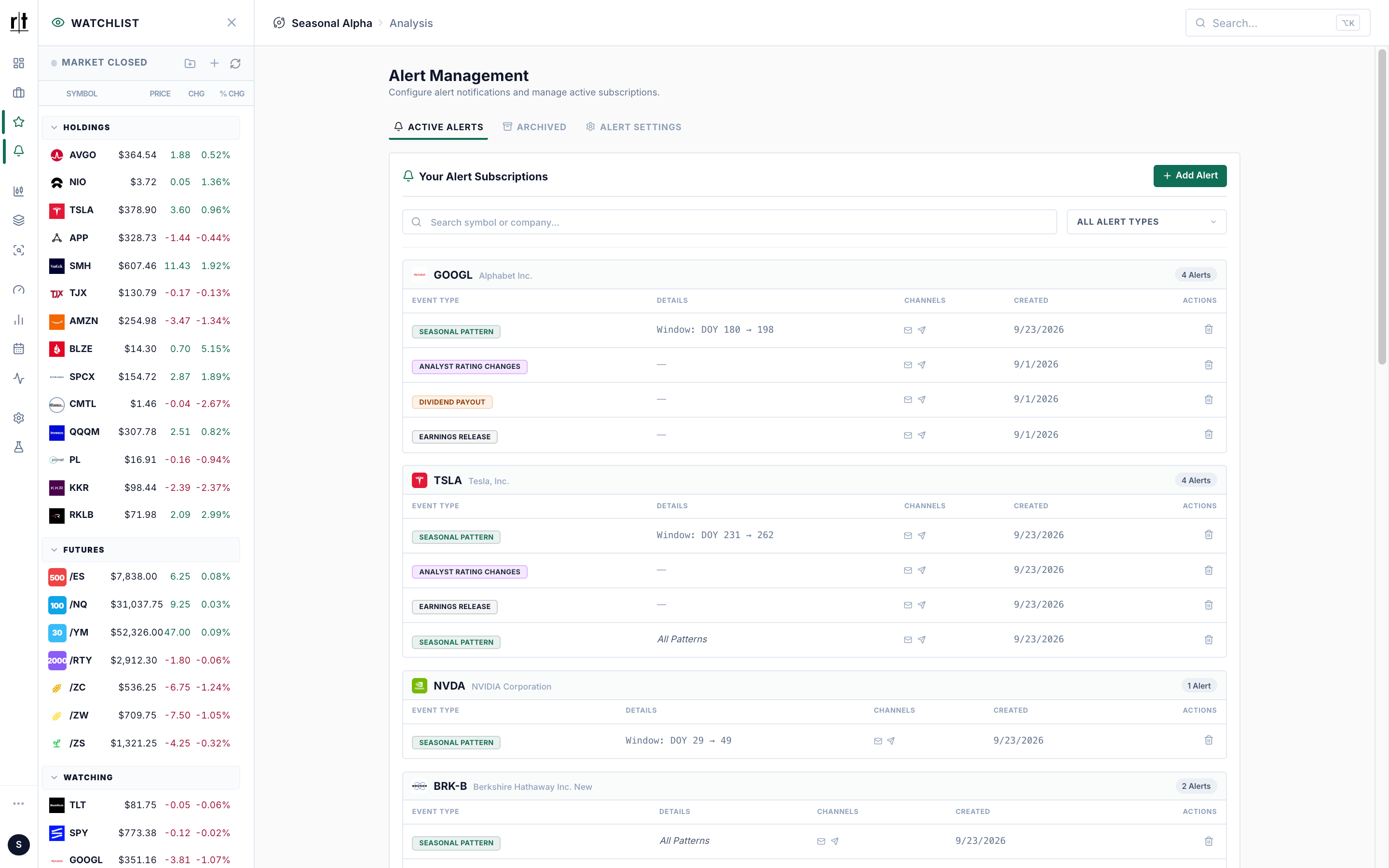Open the scan search icon in sidebar

(x=18, y=250)
